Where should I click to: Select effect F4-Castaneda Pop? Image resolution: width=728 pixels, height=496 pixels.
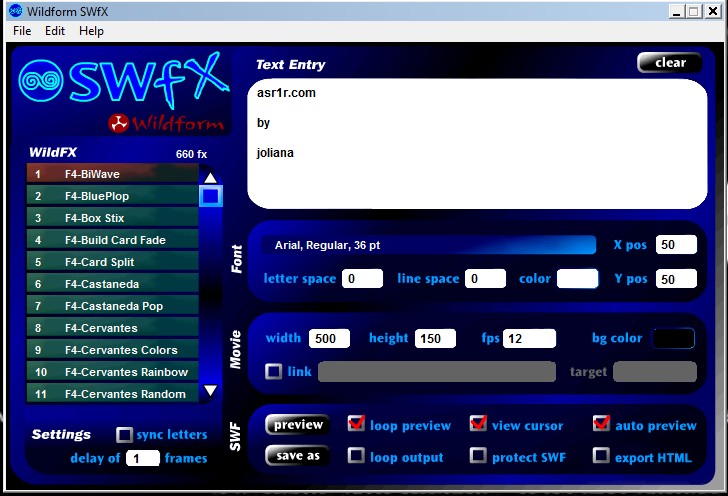tap(112, 306)
